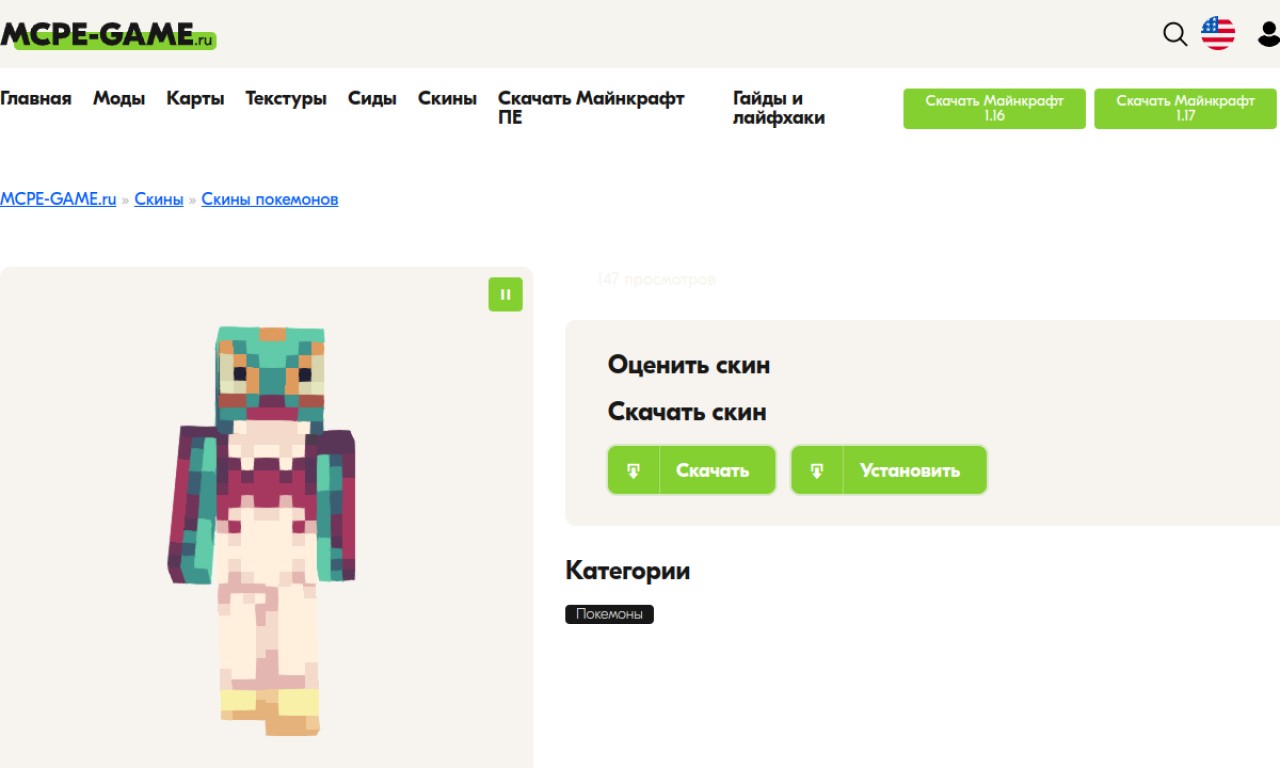1280x768 pixels.
Task: Open the Моды menu item
Action: [x=119, y=98]
